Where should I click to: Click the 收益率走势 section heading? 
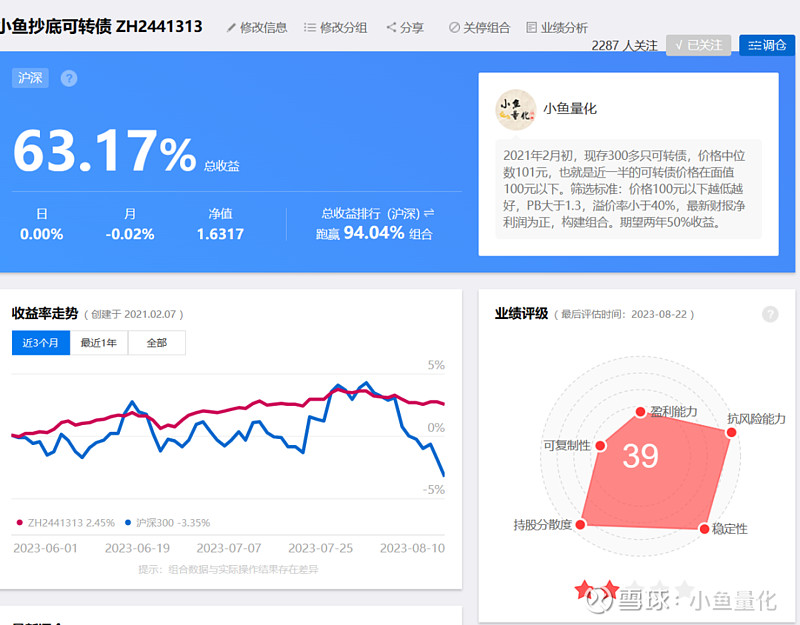45,314
